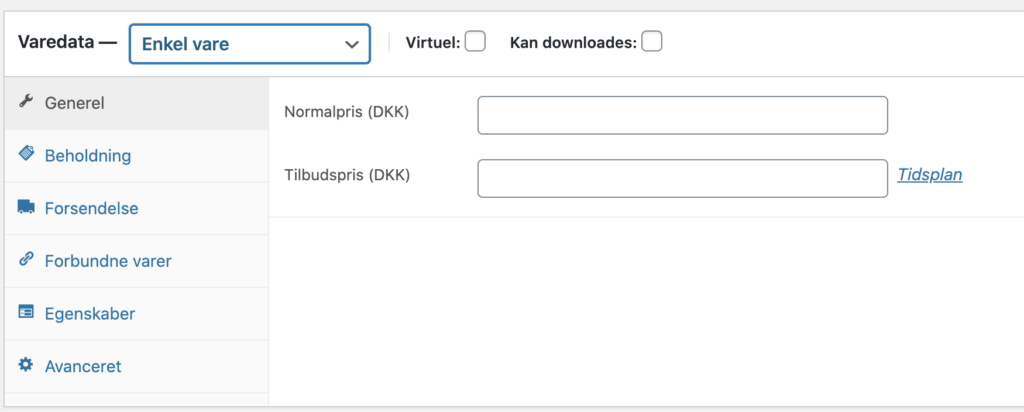Open the Enkel vare product type dropdown
This screenshot has width=1024, height=412.
[x=249, y=44]
